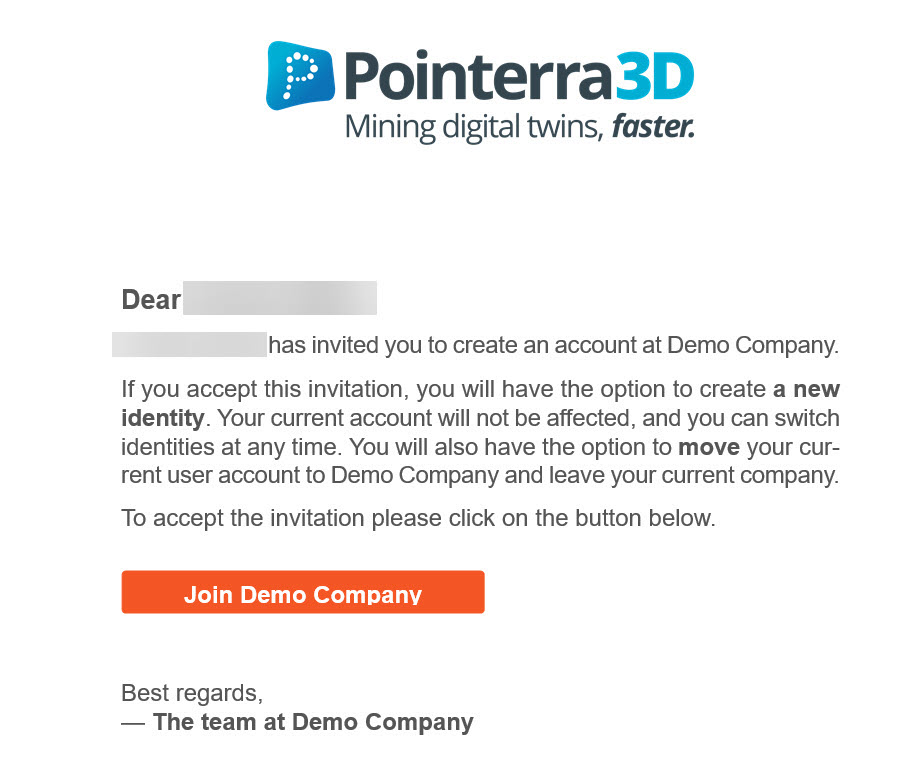Click the blurred recipient name after Dear
This screenshot has height=758, width=905.
[280, 298]
